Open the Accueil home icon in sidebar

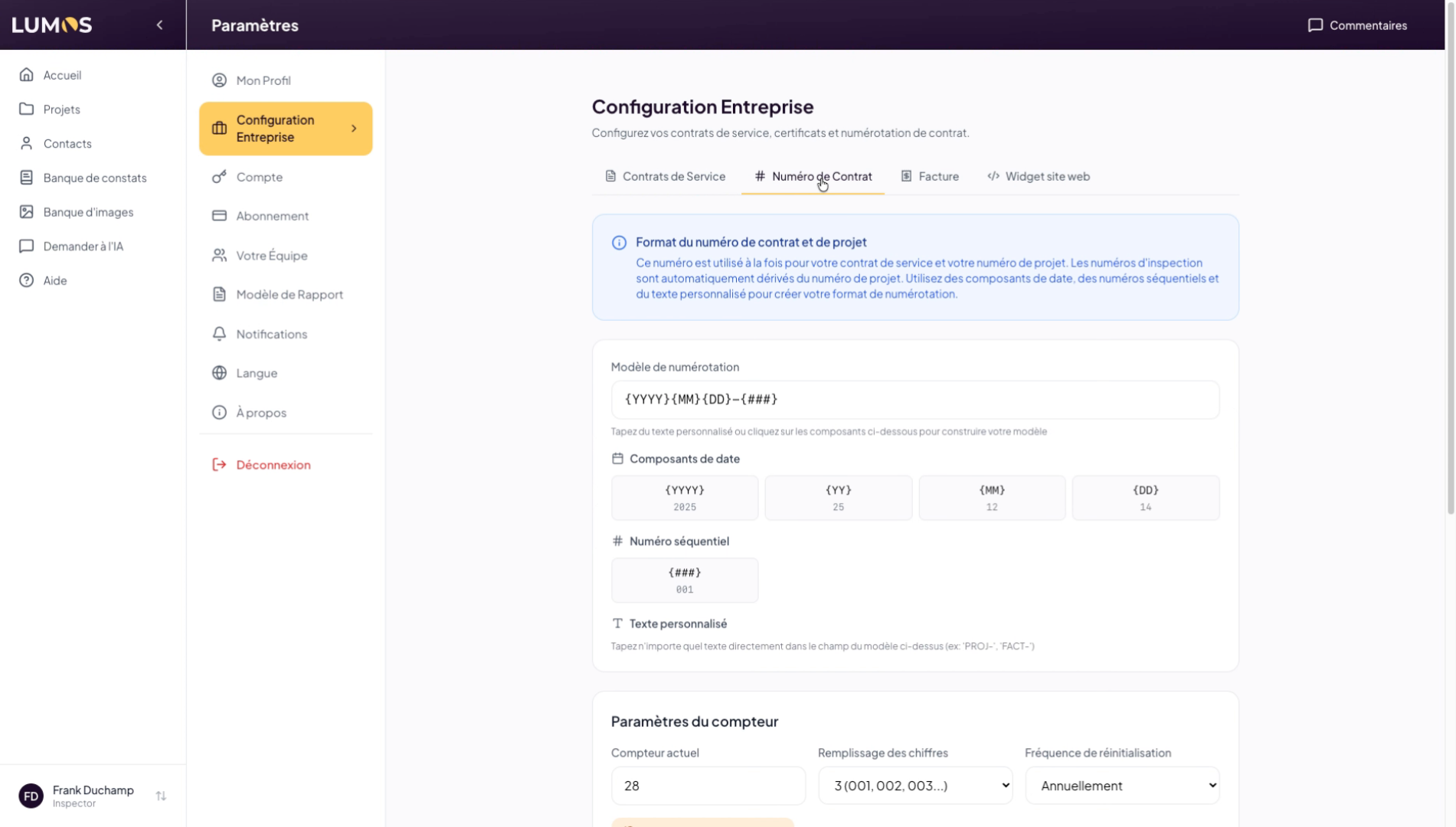(x=27, y=74)
